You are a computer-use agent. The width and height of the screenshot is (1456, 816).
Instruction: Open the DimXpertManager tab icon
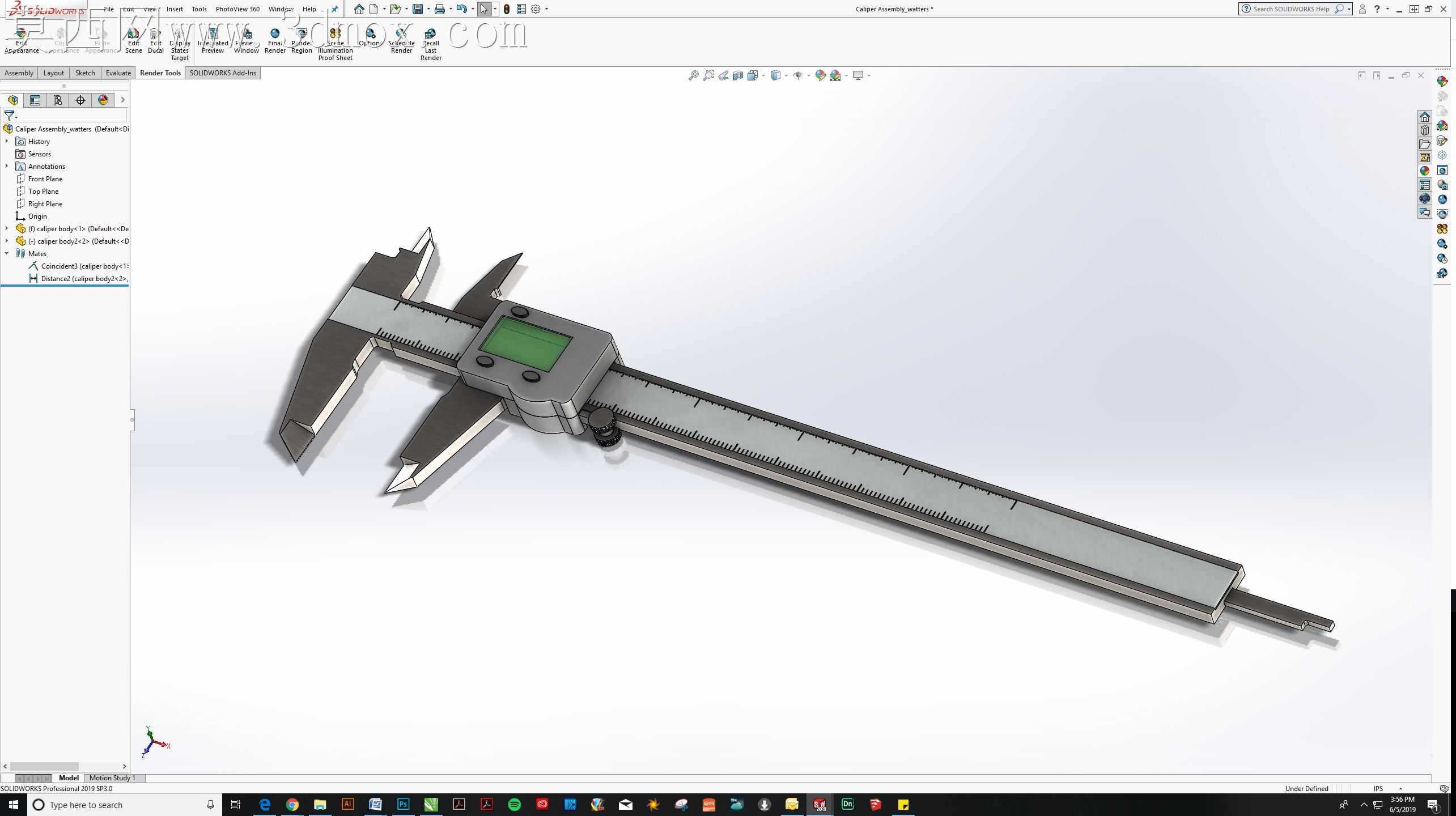tap(80, 100)
